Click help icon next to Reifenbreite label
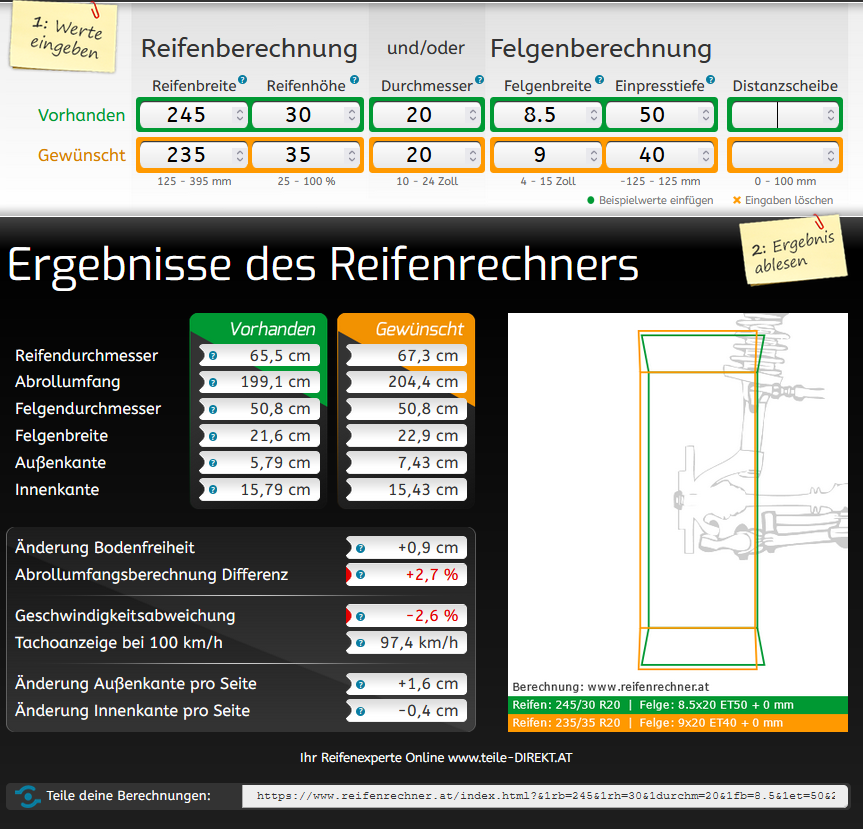This screenshot has width=863, height=829. point(243,80)
